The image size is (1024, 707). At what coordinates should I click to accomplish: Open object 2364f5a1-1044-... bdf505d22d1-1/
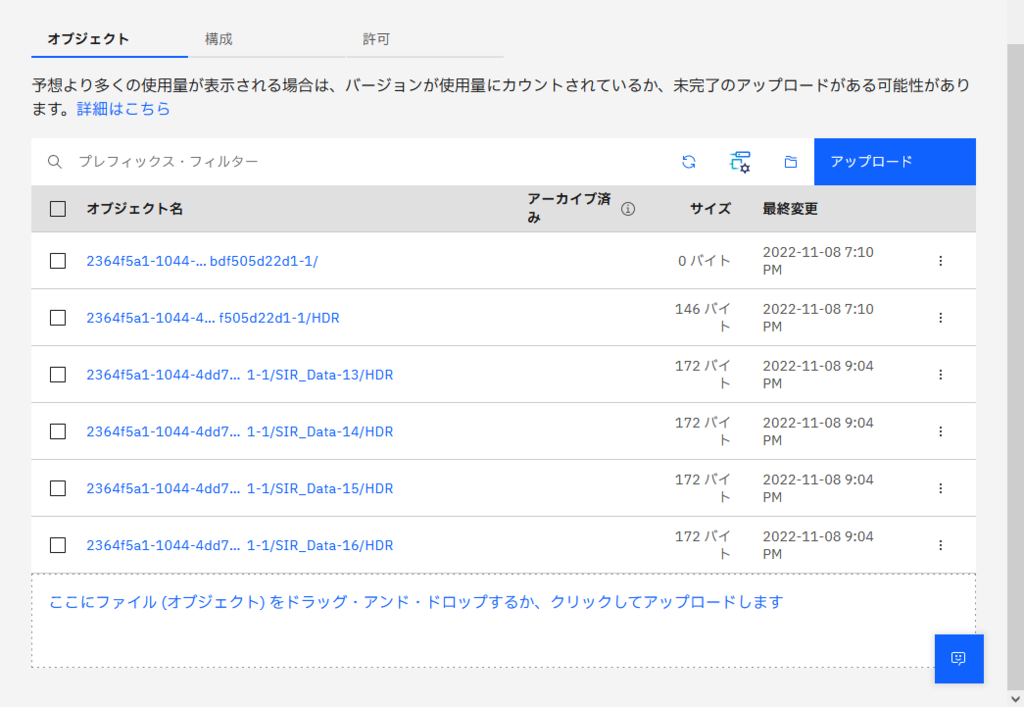click(x=202, y=261)
